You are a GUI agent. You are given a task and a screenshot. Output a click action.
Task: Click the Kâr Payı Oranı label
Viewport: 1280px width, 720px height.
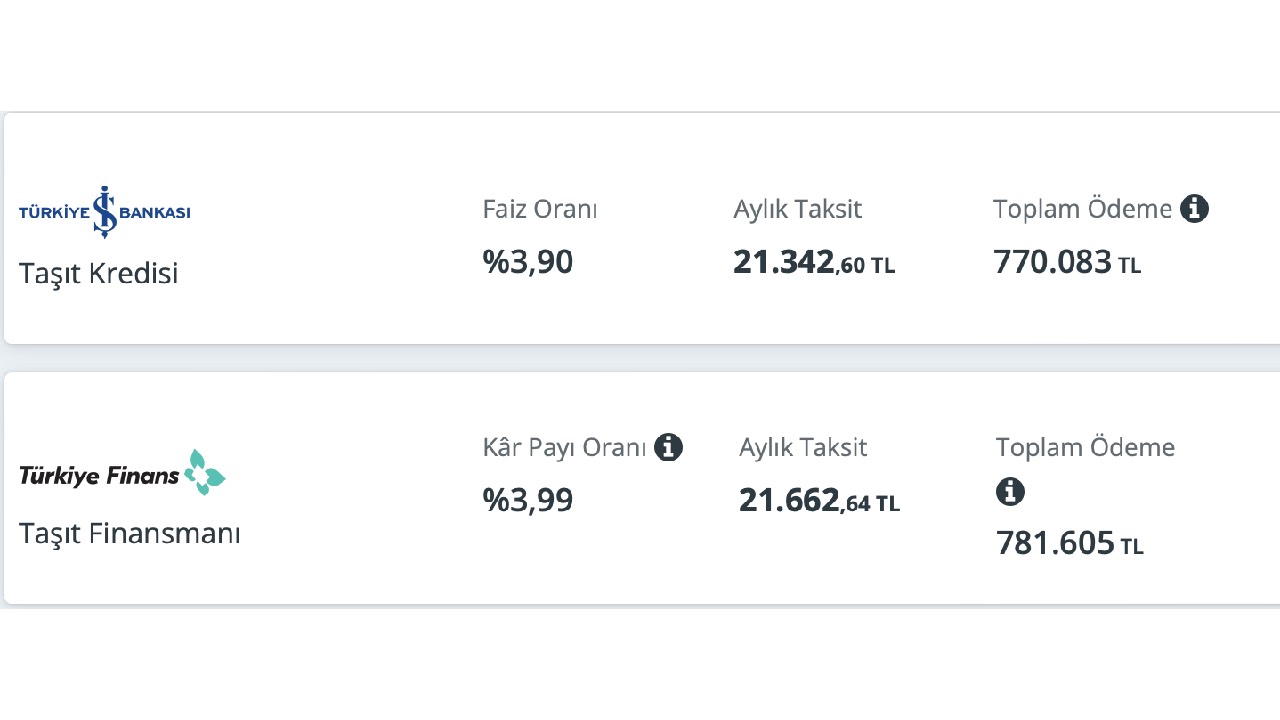pos(564,447)
